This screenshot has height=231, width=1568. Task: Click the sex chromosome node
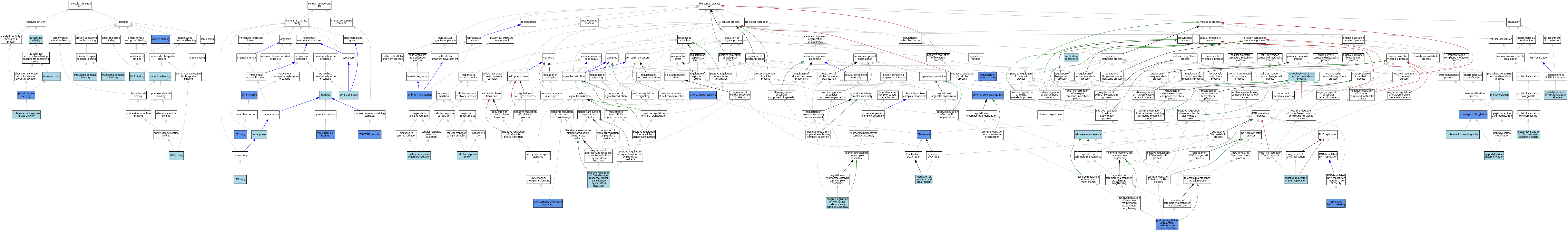pyautogui.click(x=247, y=115)
